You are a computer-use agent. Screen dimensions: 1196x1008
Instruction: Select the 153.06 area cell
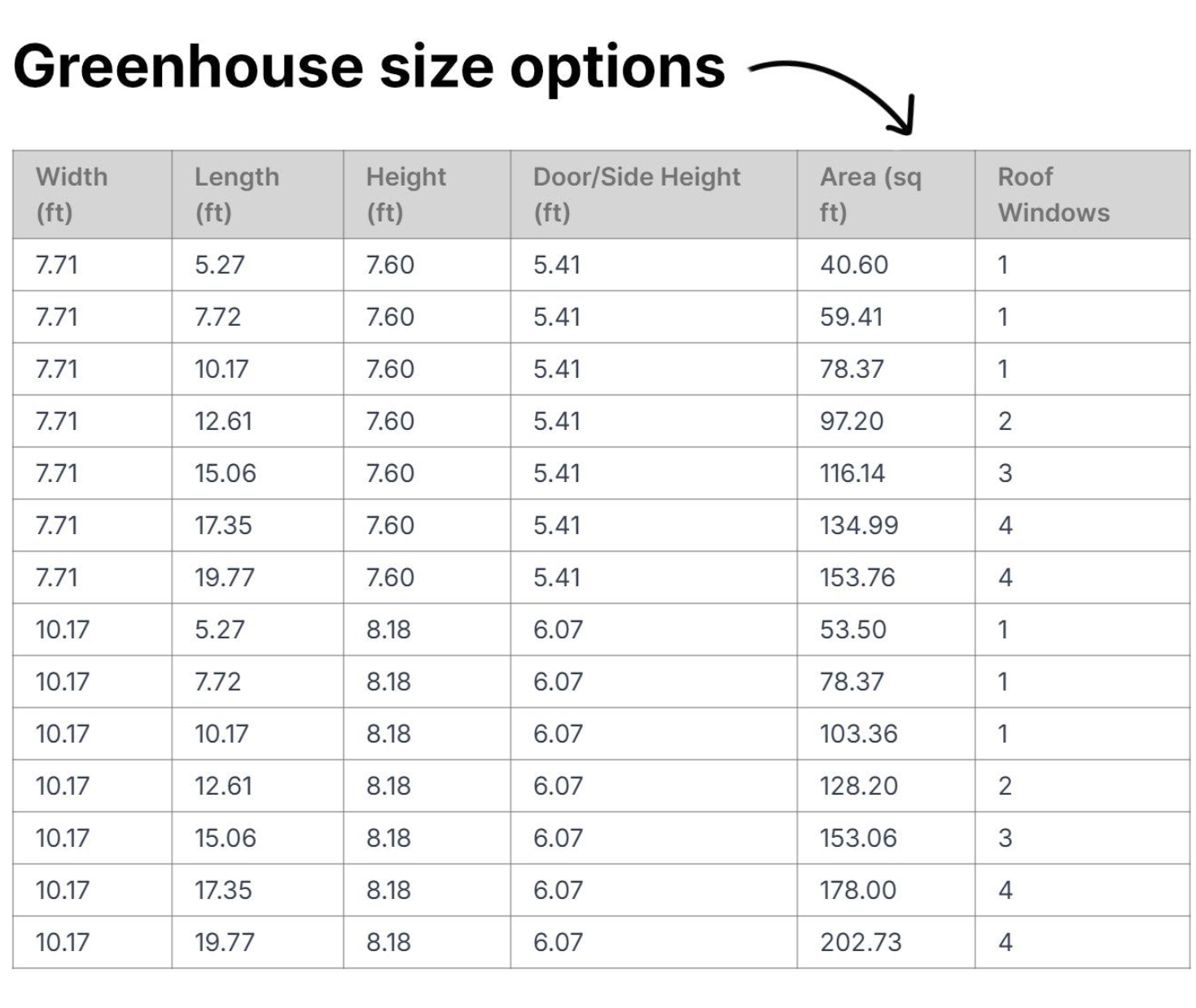(x=858, y=838)
